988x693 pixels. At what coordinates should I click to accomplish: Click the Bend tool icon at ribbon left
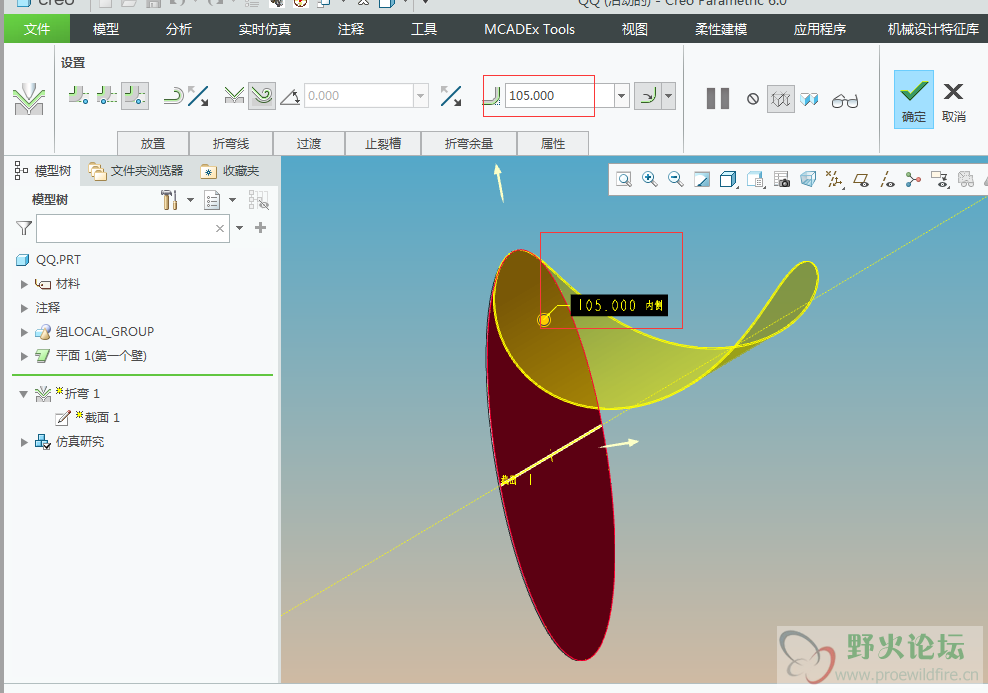(29, 100)
